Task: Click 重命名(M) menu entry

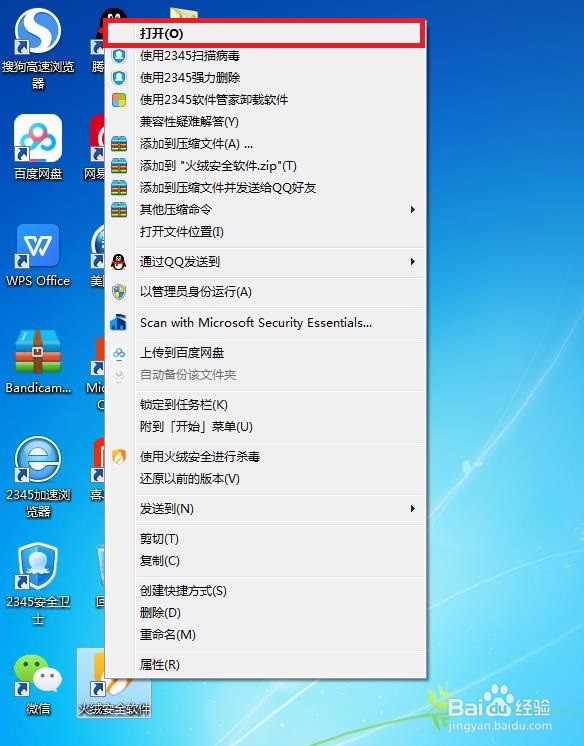Action: (x=265, y=635)
